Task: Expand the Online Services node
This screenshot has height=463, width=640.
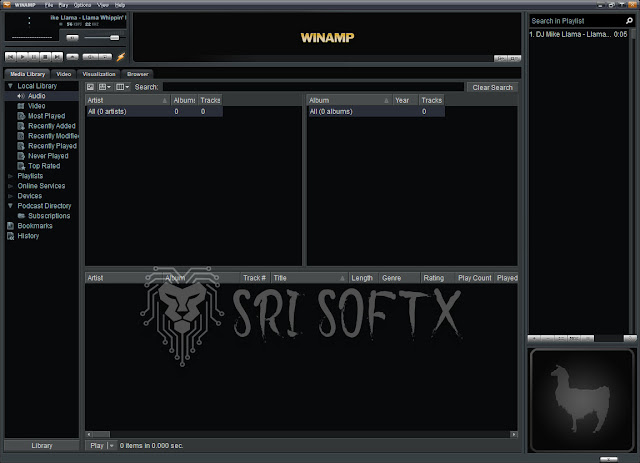Action: (x=10, y=186)
